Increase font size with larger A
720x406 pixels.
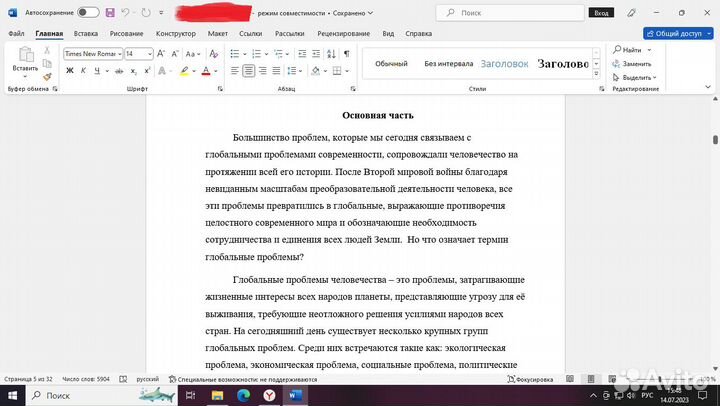click(161, 54)
